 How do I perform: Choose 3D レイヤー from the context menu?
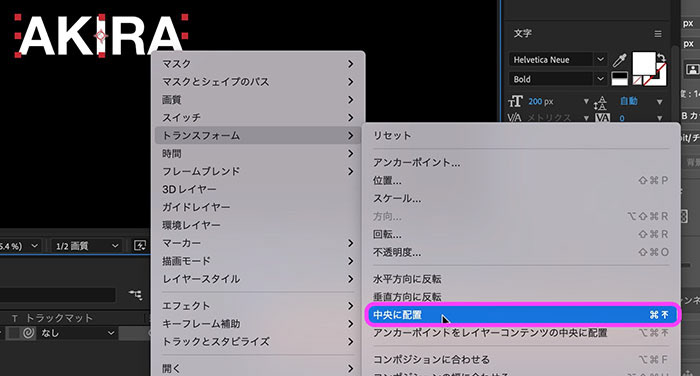coord(258,189)
